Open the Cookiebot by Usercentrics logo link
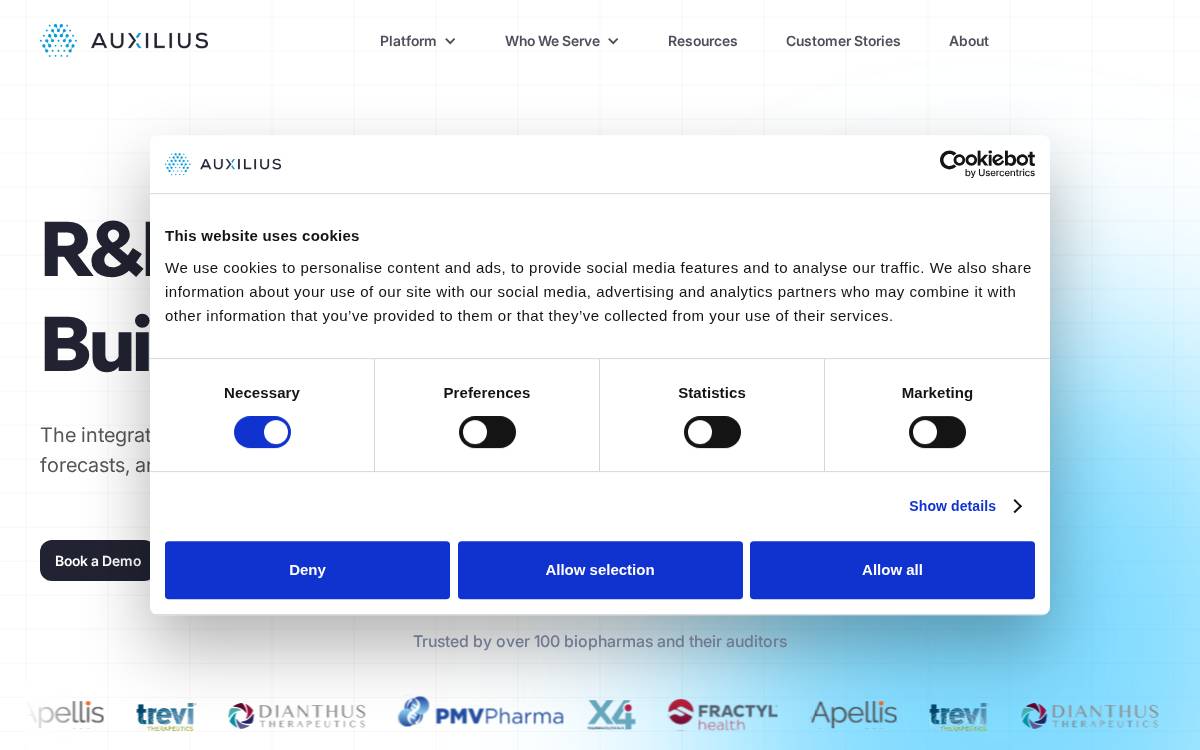The width and height of the screenshot is (1200, 750). pyautogui.click(x=987, y=164)
